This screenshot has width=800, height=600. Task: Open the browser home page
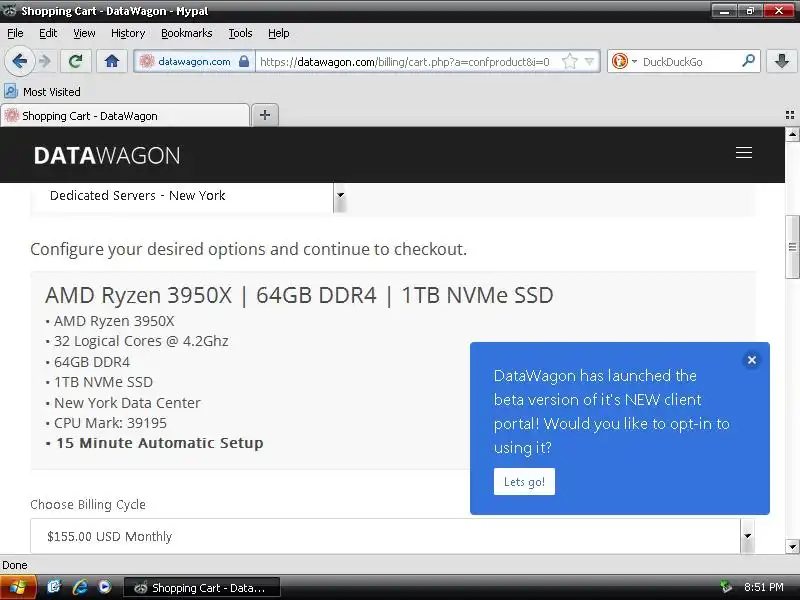click(x=112, y=62)
